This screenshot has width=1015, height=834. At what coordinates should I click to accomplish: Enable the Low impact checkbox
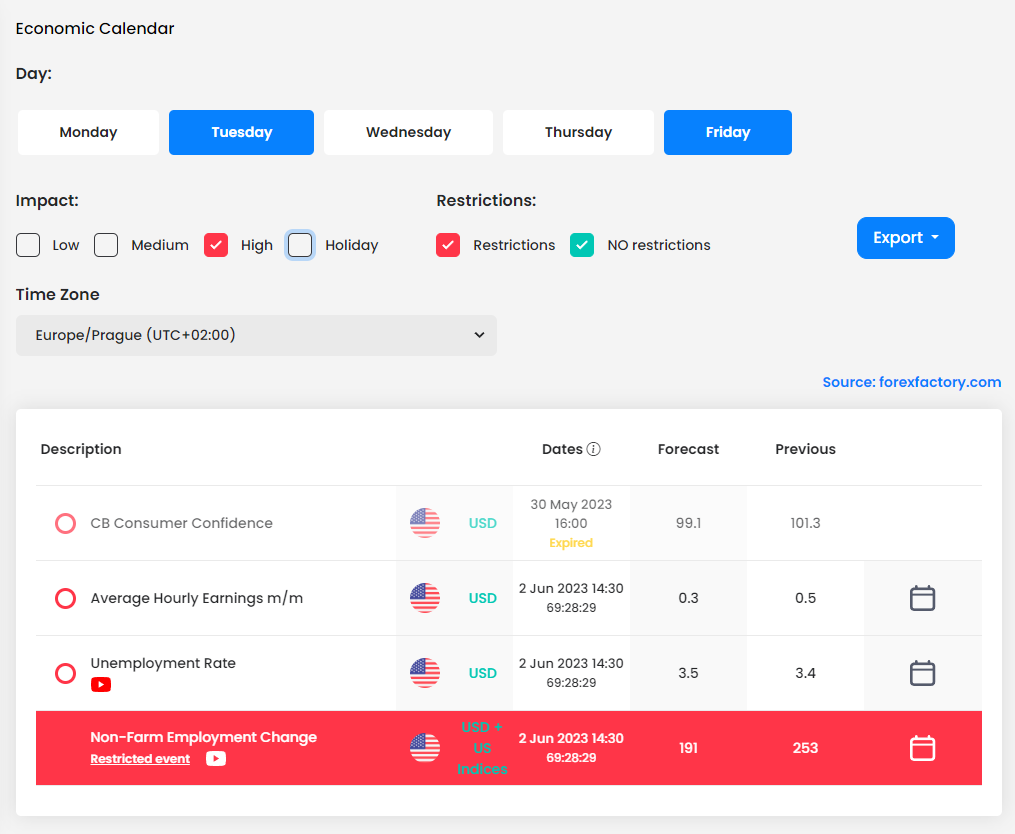pos(28,245)
